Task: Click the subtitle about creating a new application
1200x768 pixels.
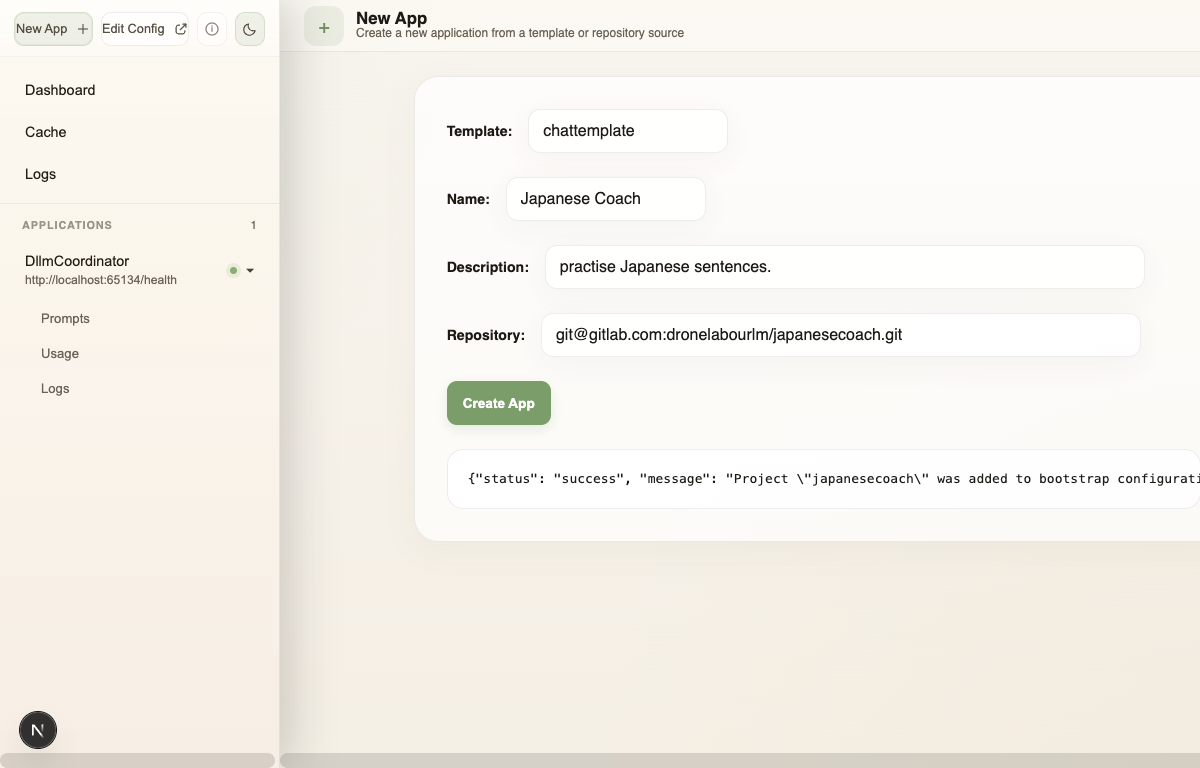Action: click(x=520, y=33)
